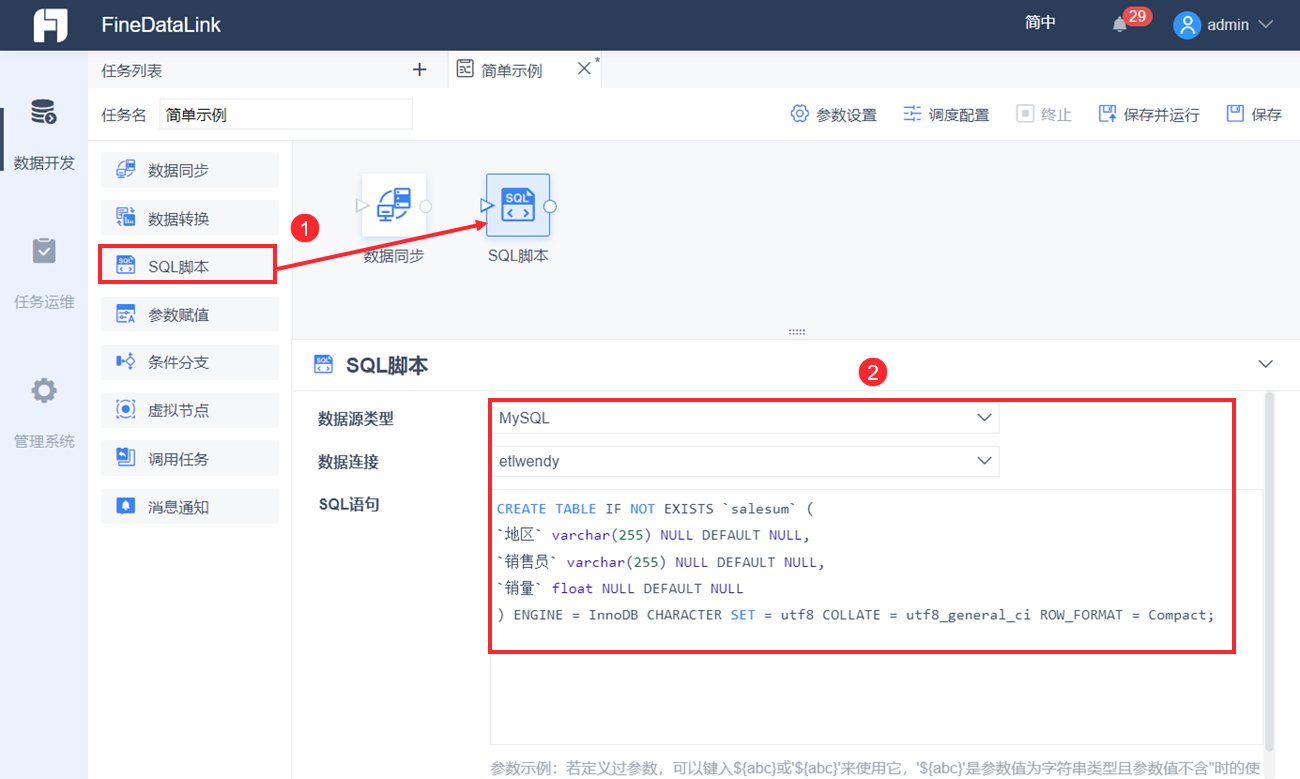
Task: Click the 调度配置 button label
Action: (959, 115)
